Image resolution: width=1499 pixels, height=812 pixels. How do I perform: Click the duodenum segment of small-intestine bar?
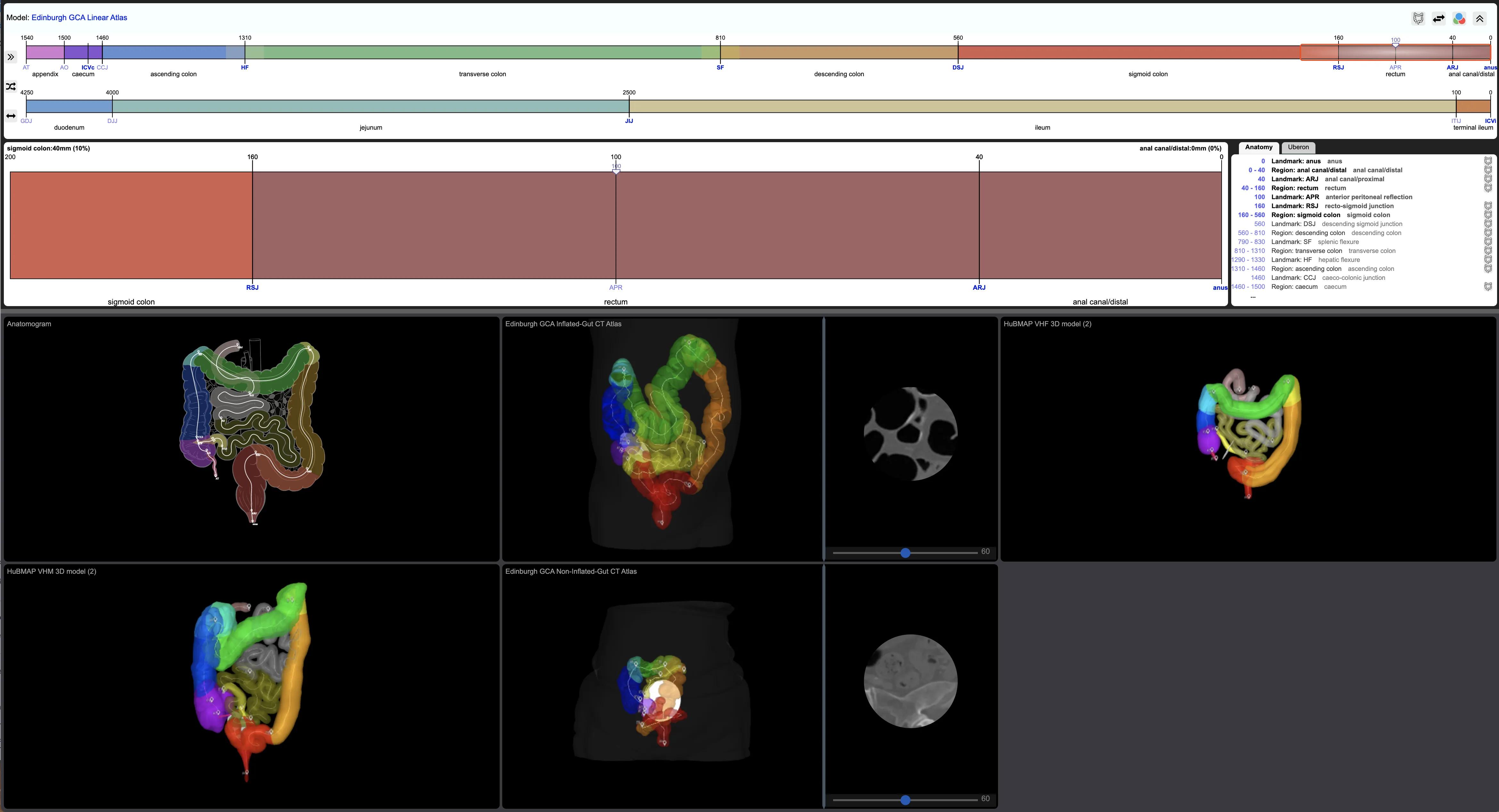(69, 106)
